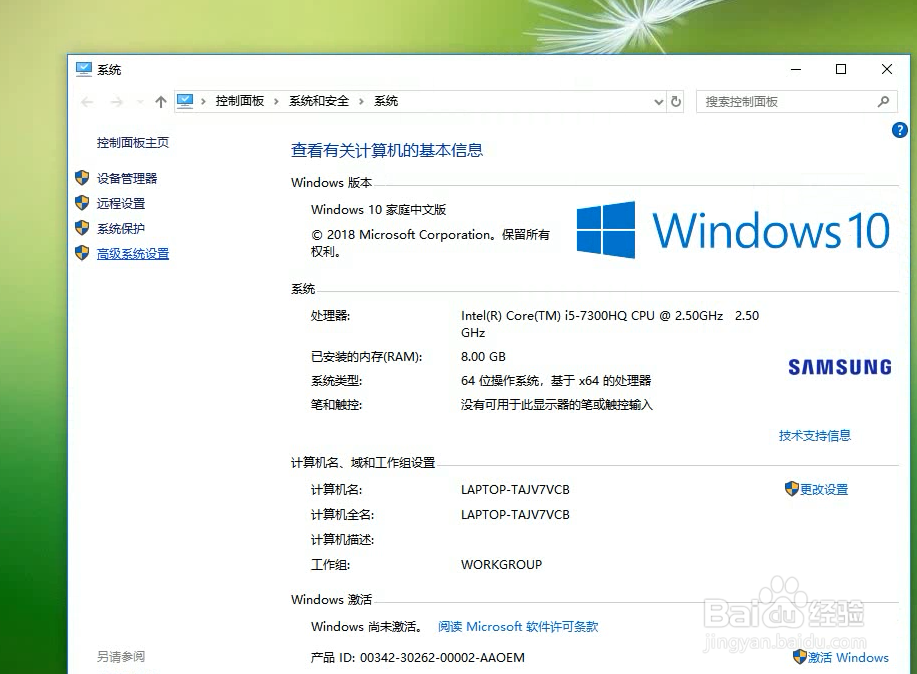Focus the 搜索控制面板 search field
This screenshot has height=674, width=917.
797,102
